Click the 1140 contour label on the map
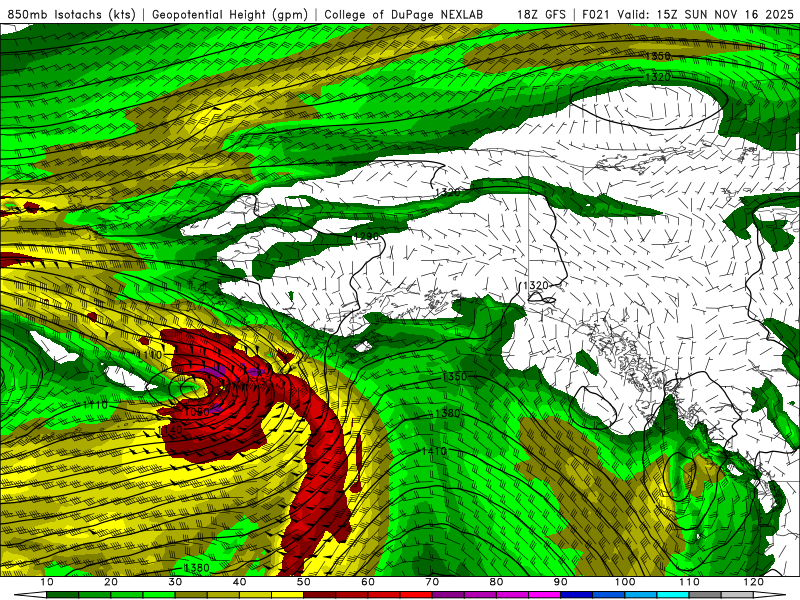Image resolution: width=800 pixels, height=600 pixels. point(170,430)
